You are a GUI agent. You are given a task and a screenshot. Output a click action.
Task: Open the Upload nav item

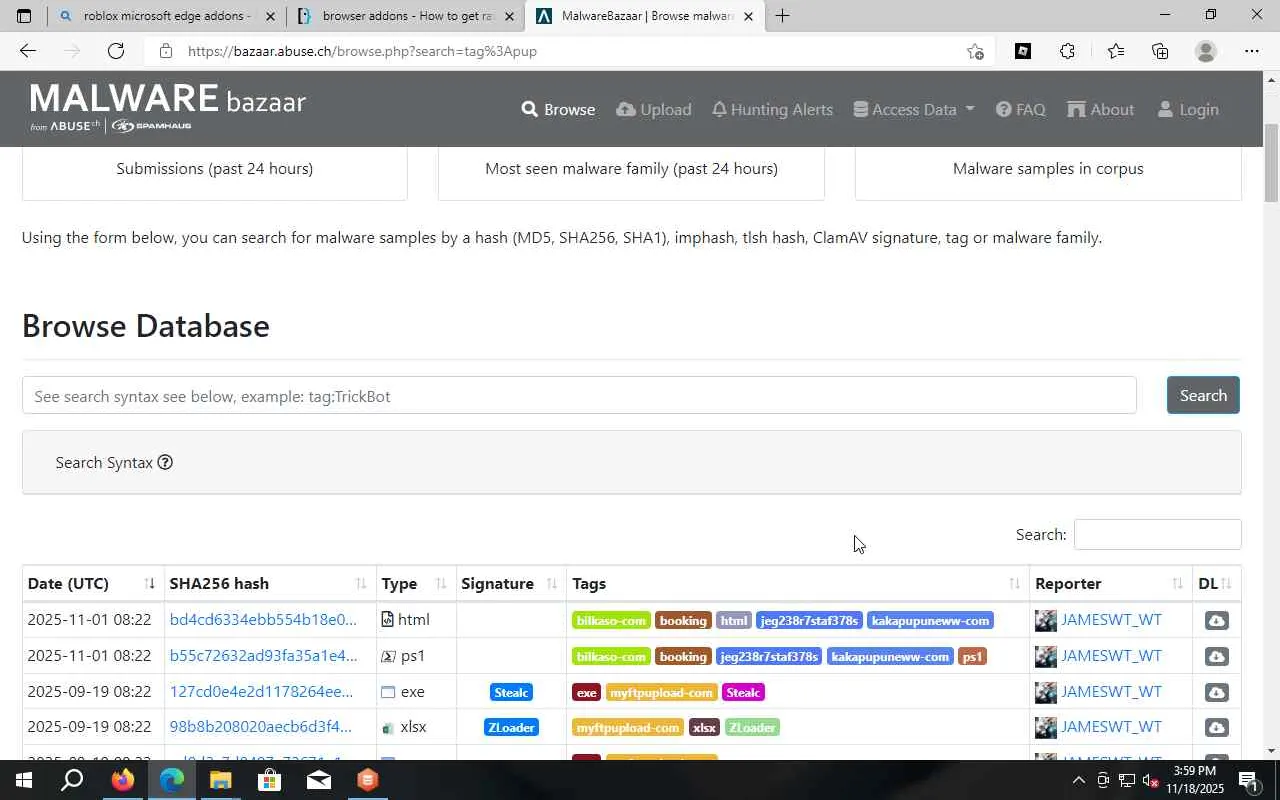point(654,109)
